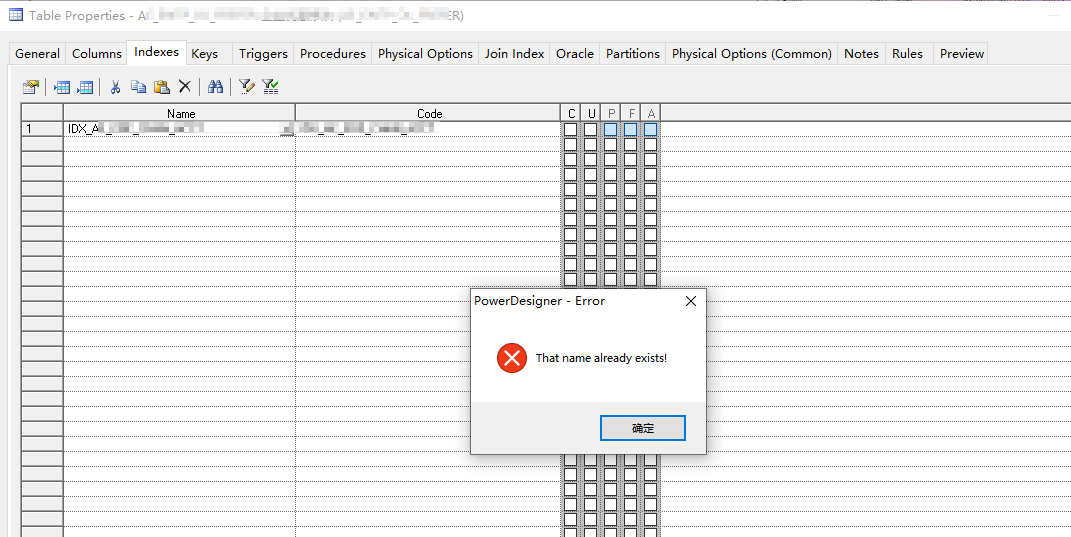Screen dimensions: 1071x537
Task: Toggle the Enable Filter icon
Action: pos(270,87)
